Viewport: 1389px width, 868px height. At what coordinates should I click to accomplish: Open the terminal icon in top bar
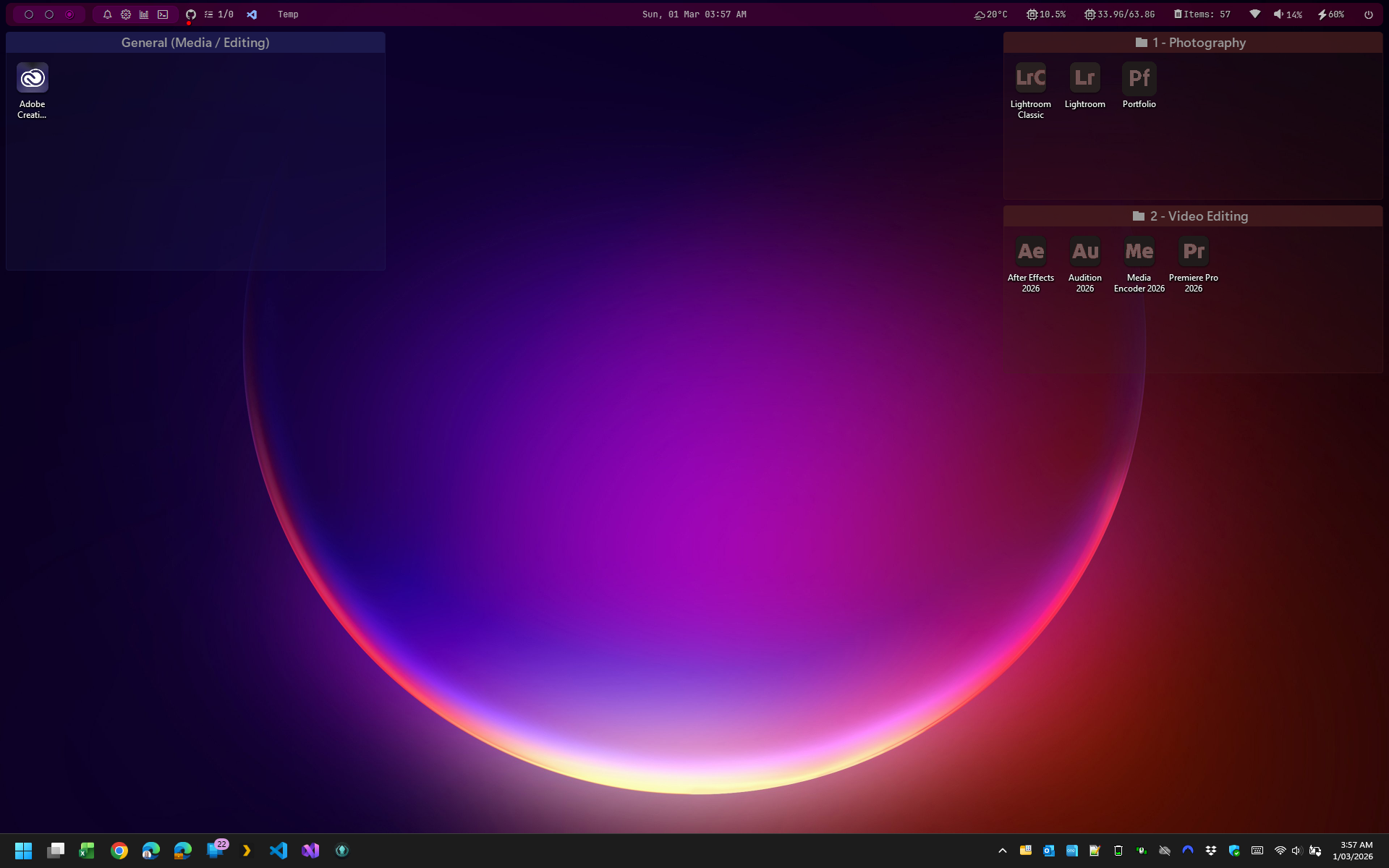pyautogui.click(x=163, y=14)
